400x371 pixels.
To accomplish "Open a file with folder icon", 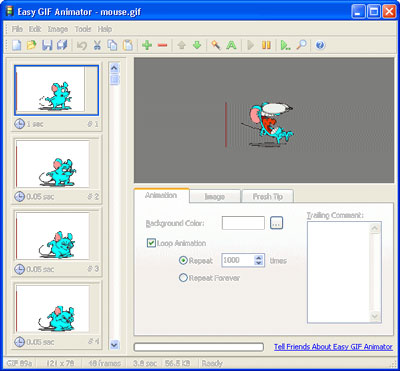I will (x=31, y=45).
